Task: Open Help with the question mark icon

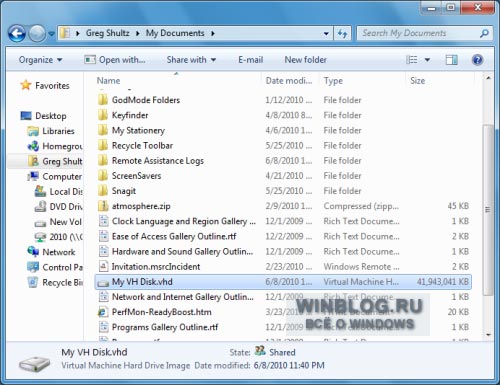Action: point(477,60)
